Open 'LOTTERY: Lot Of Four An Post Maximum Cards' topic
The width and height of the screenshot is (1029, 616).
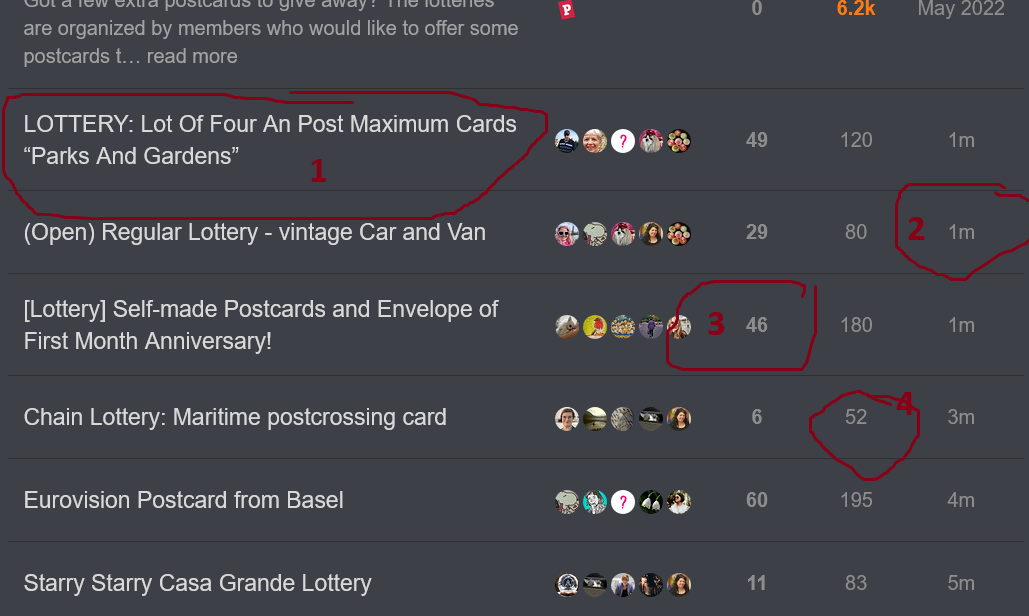point(270,140)
